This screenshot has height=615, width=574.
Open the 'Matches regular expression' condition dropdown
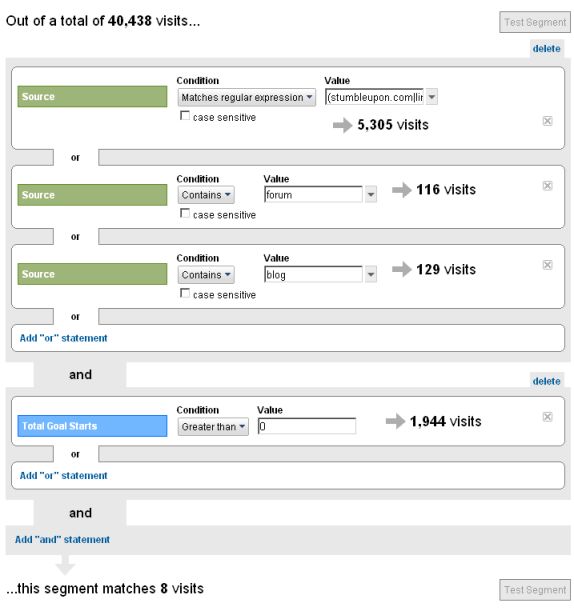(246, 97)
